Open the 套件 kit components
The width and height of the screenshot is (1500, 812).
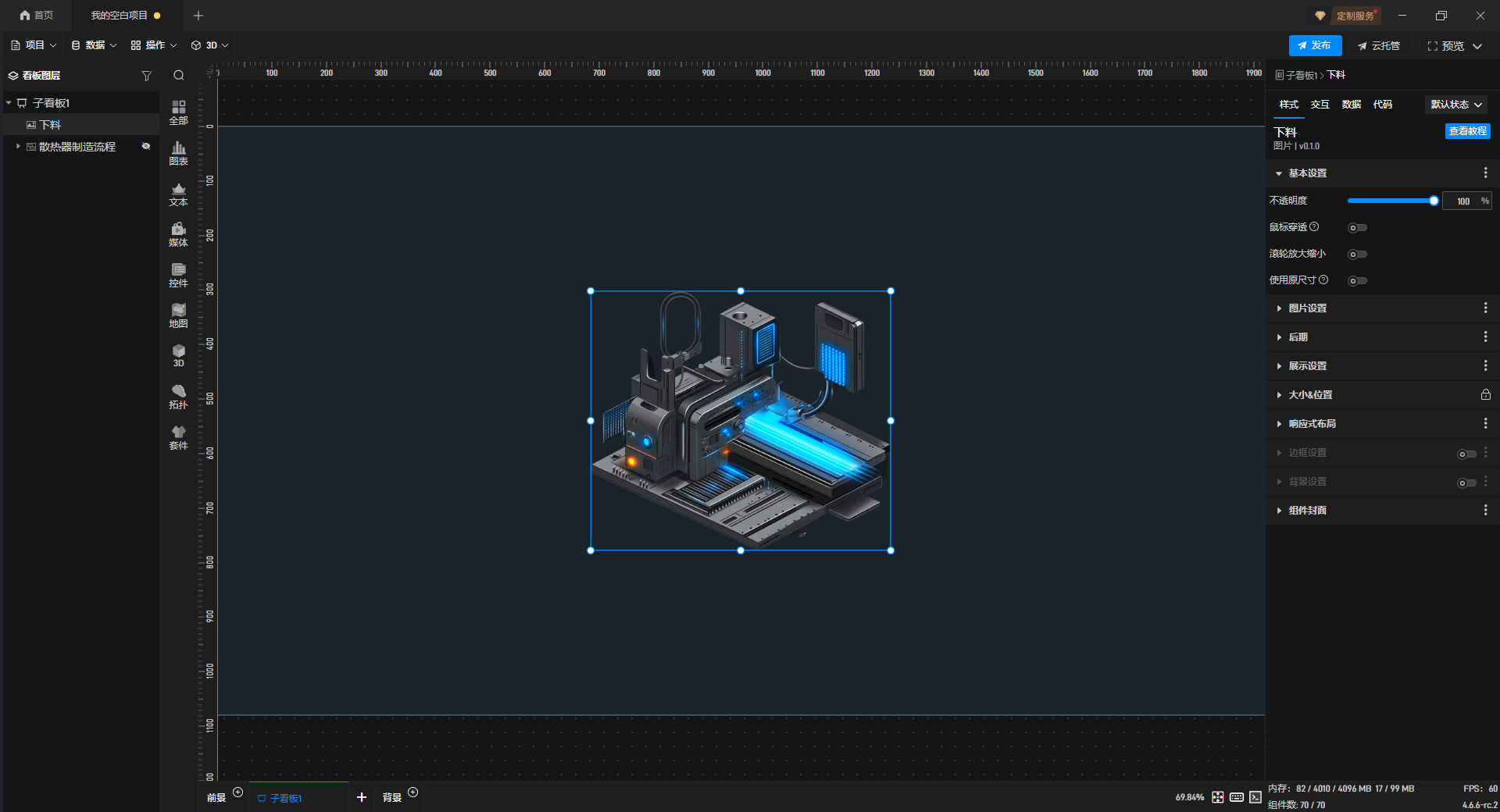click(x=178, y=437)
